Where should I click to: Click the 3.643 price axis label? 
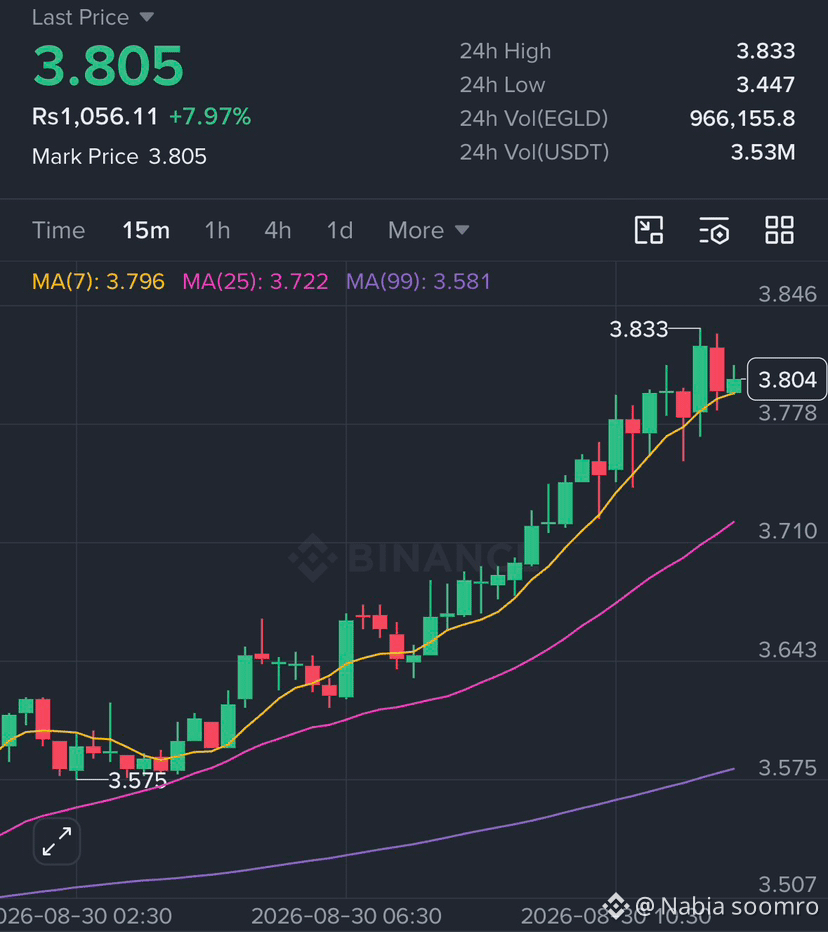[x=788, y=650]
